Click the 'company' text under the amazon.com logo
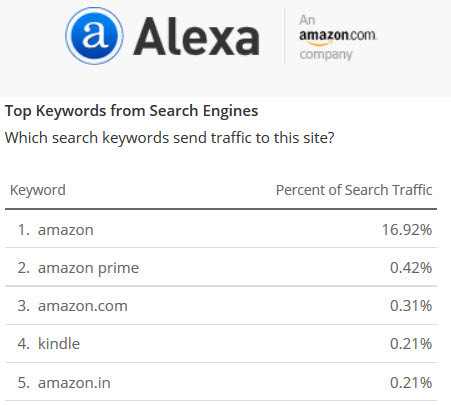Image resolution: width=451 pixels, height=405 pixels. tap(326, 54)
